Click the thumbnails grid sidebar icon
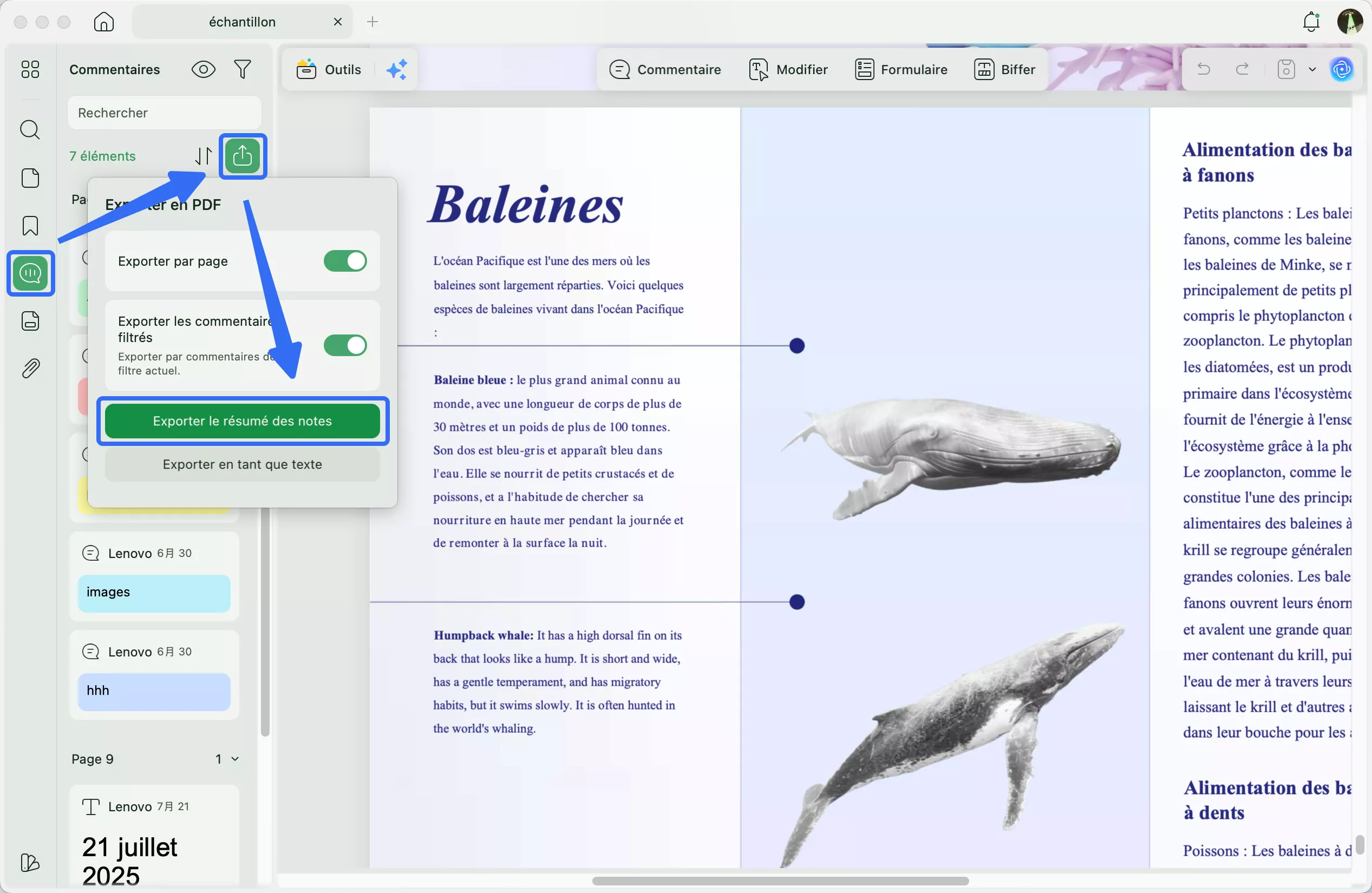Screen dimensions: 1372x893 pos(30,69)
